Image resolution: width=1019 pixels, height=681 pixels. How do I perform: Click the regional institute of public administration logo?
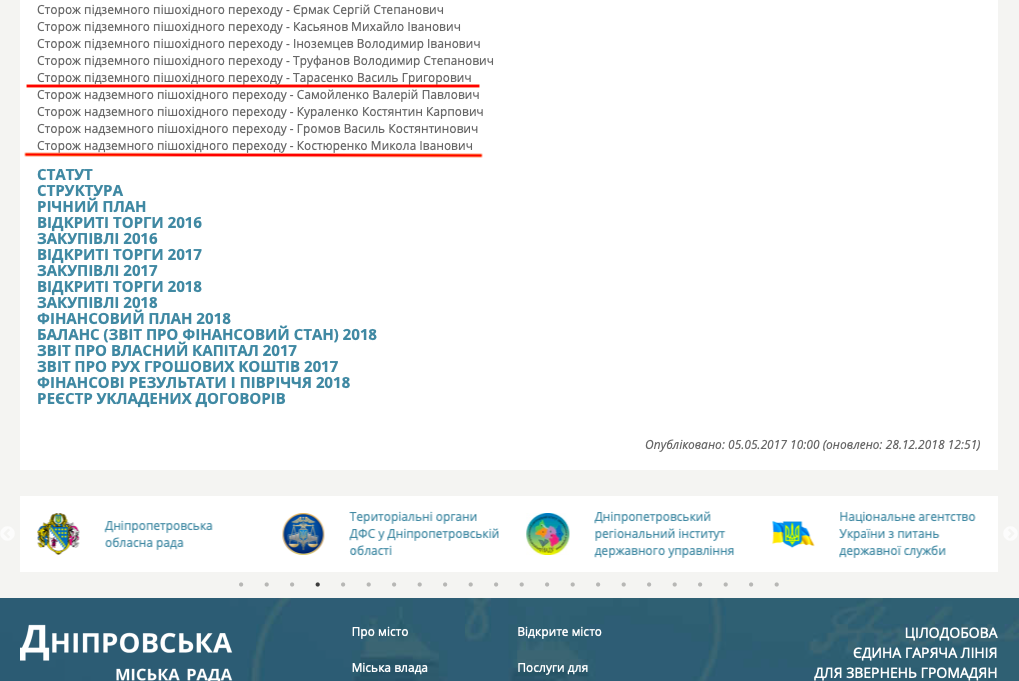tap(548, 534)
